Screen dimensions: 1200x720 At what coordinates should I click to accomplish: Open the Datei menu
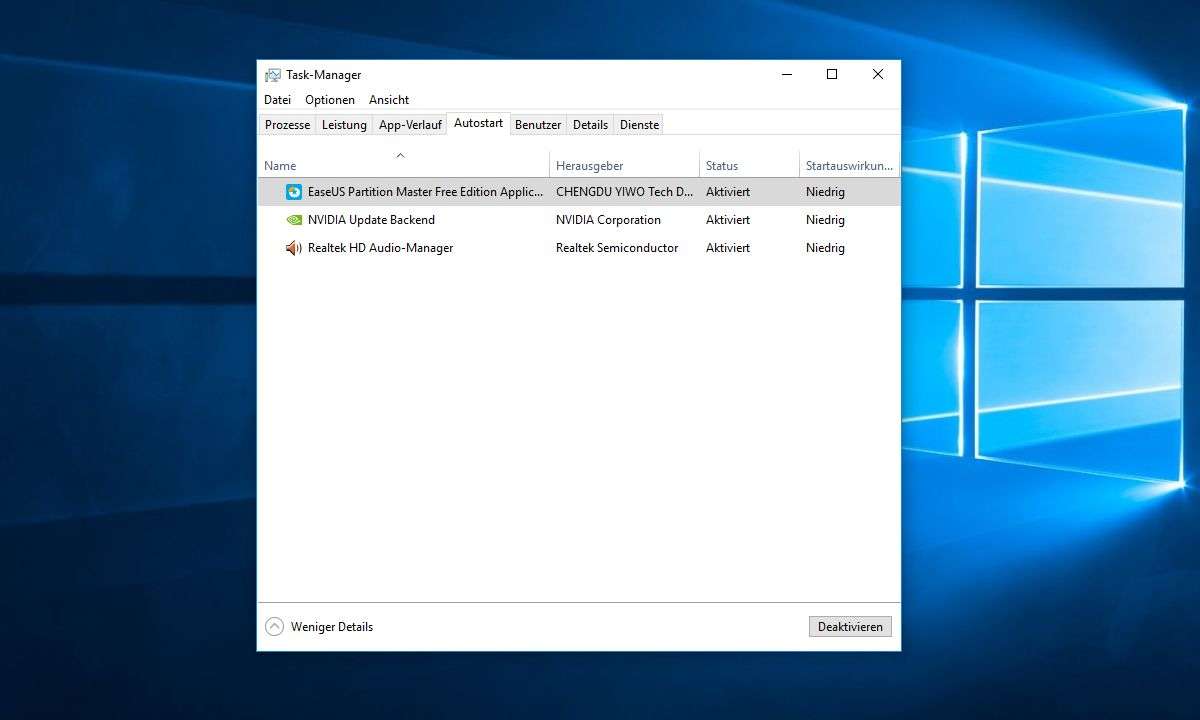277,100
